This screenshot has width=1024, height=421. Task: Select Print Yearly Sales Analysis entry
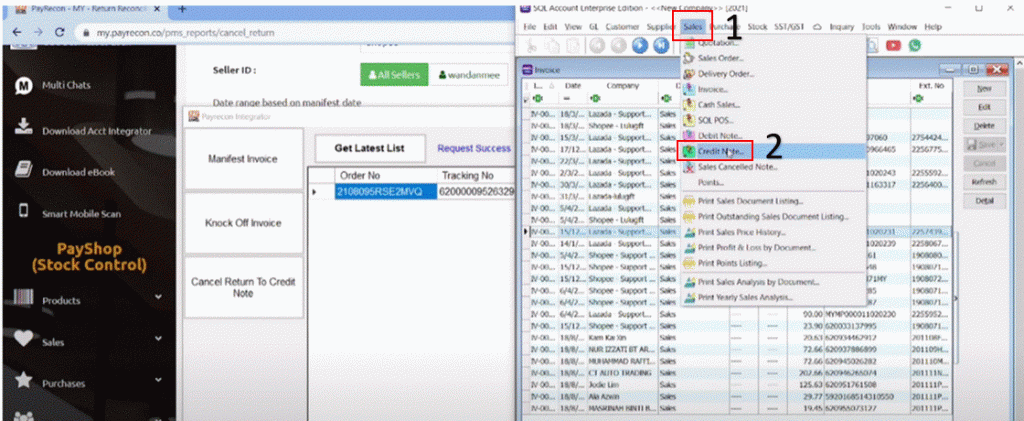click(773, 298)
